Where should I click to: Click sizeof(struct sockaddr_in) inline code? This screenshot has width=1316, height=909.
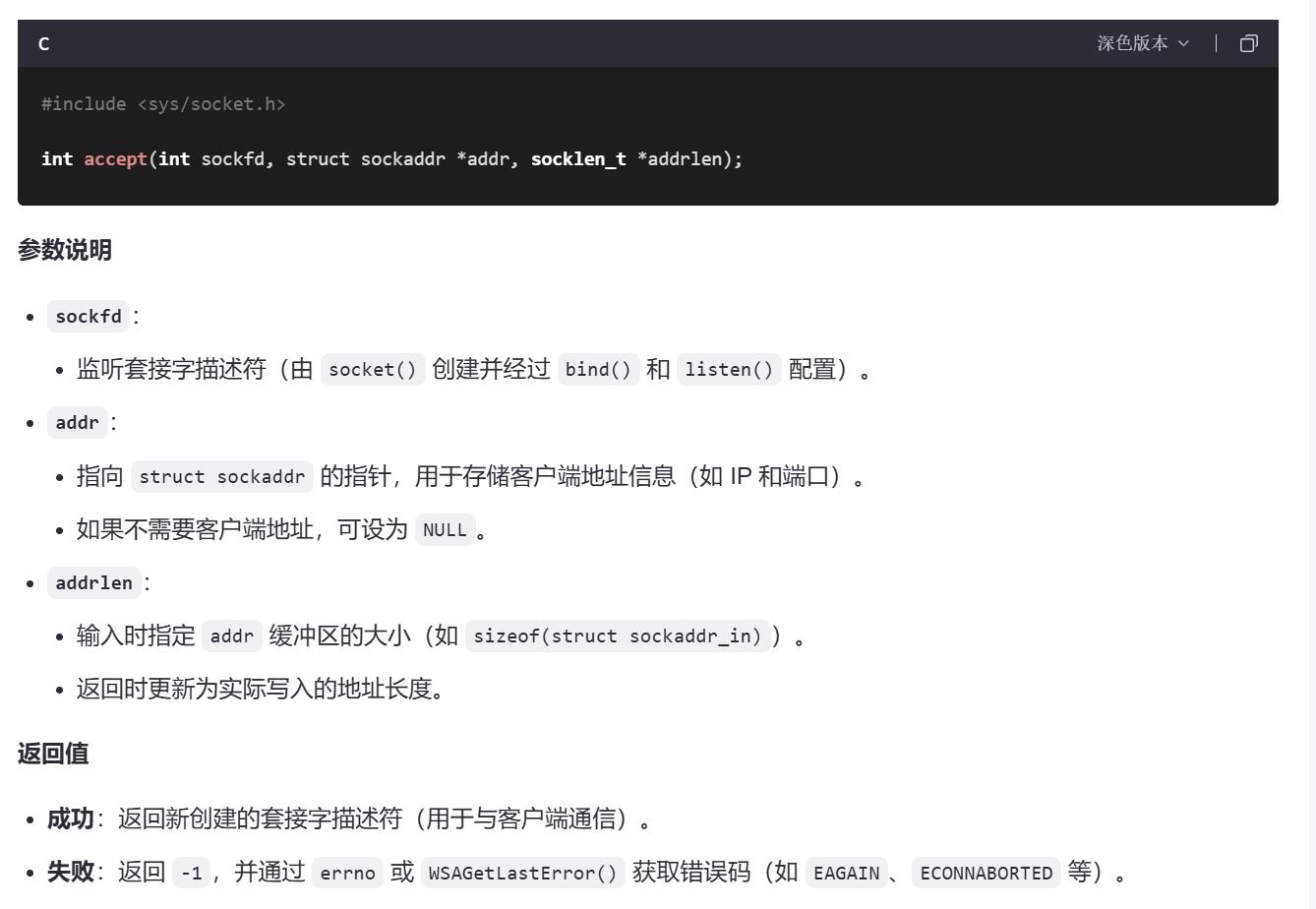[x=618, y=636]
